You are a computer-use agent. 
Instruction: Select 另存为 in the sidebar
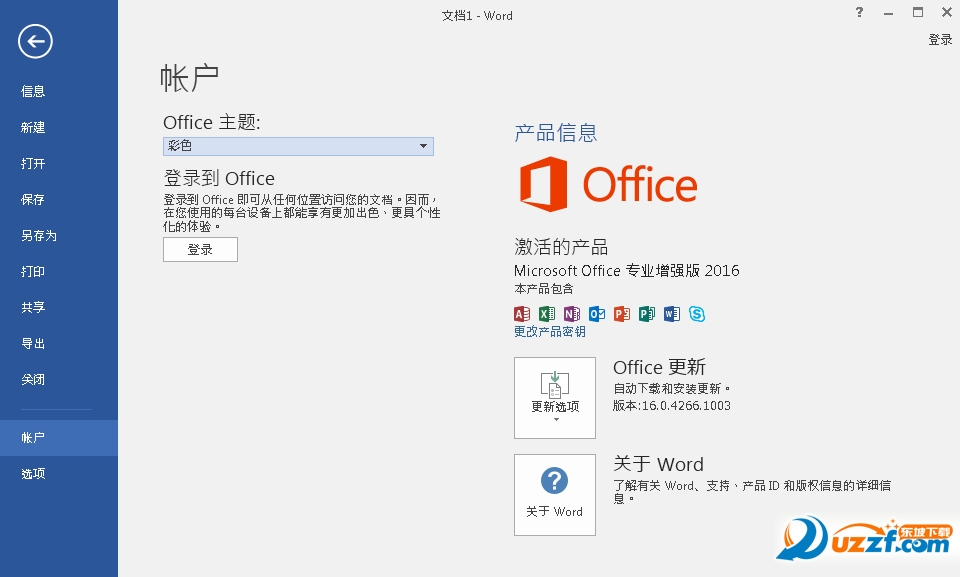point(39,236)
